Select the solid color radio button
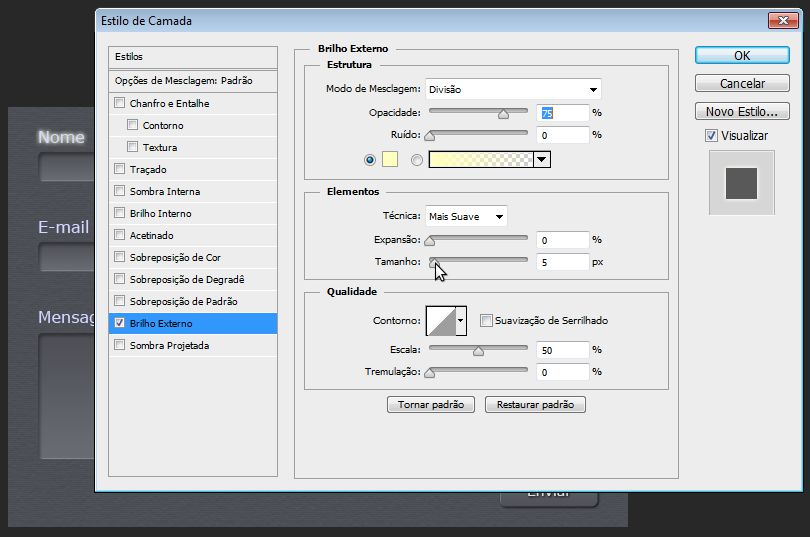Screen dimensions: 810x537 (x=369, y=160)
